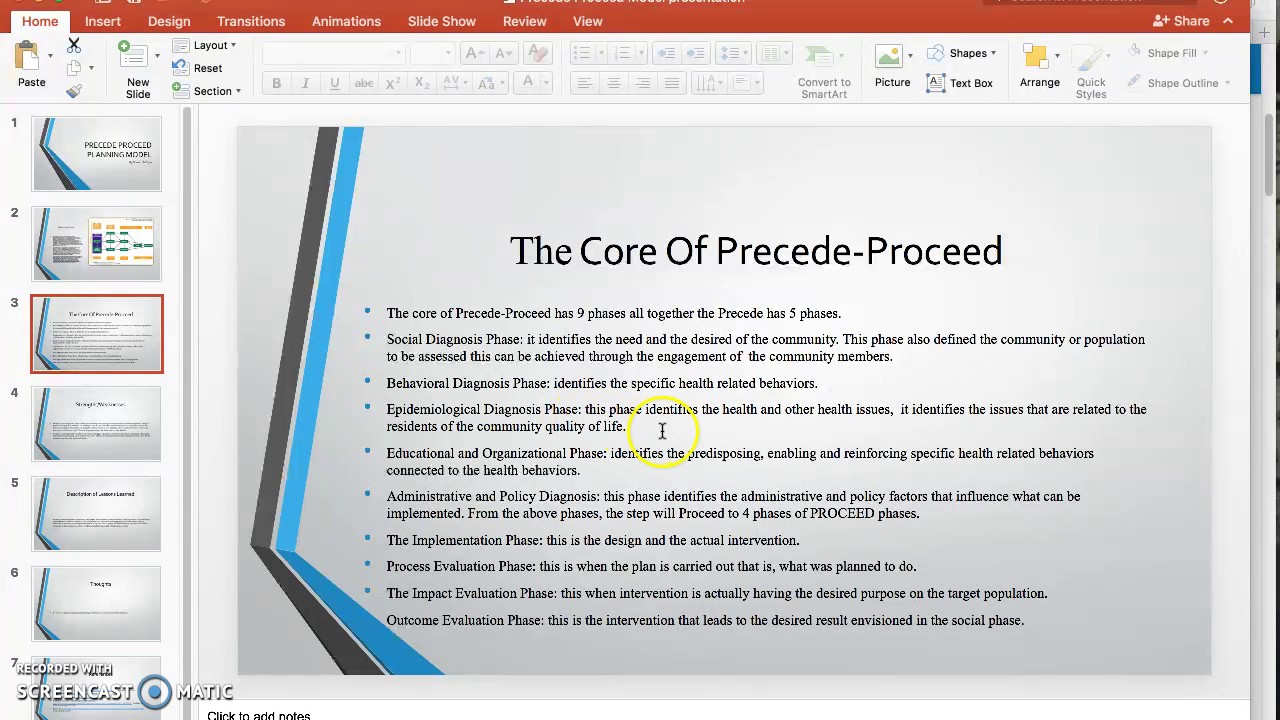Toggle Align Left paragraph
The height and width of the screenshot is (720, 1280).
coord(584,83)
